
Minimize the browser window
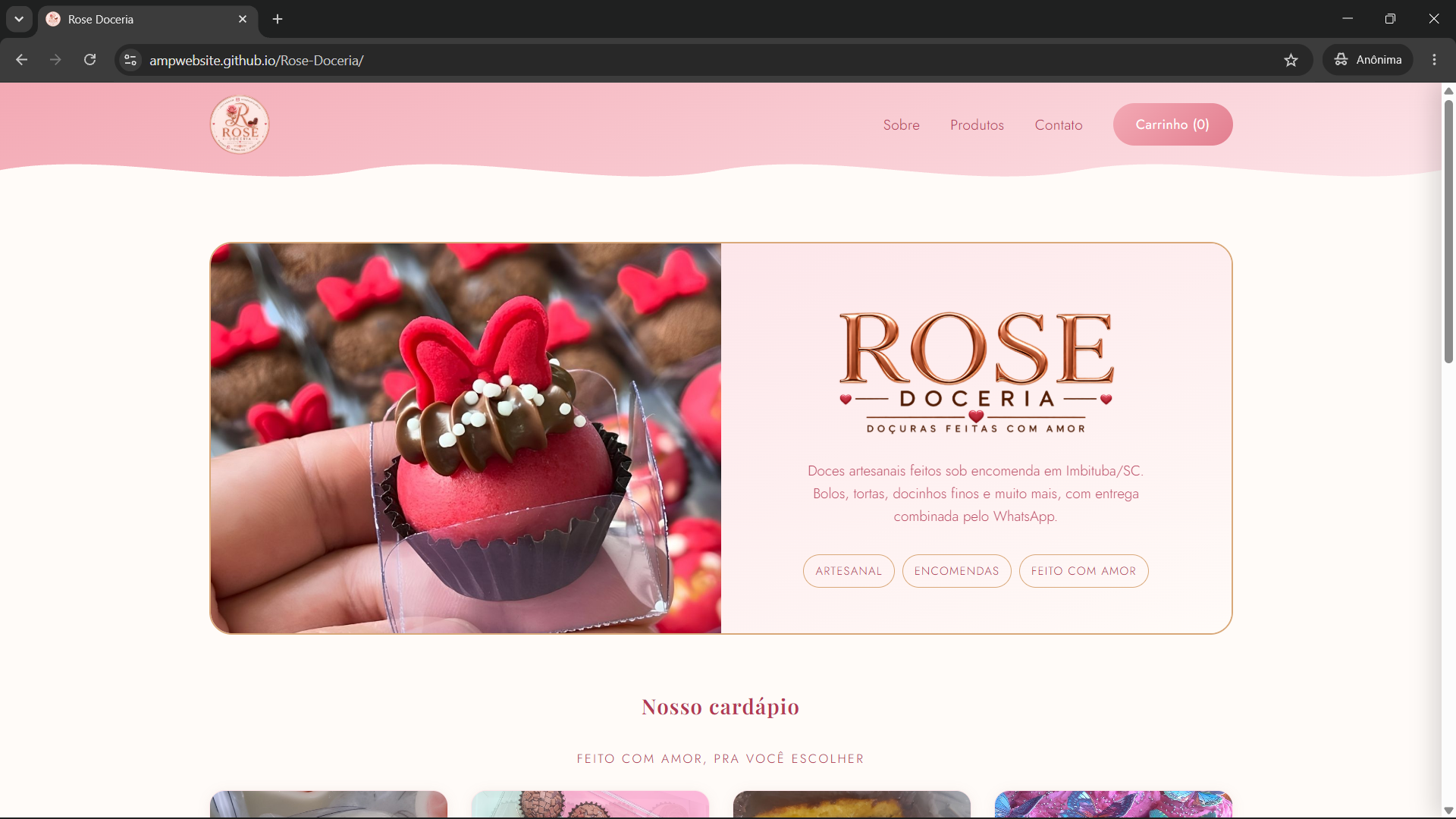(x=1348, y=19)
